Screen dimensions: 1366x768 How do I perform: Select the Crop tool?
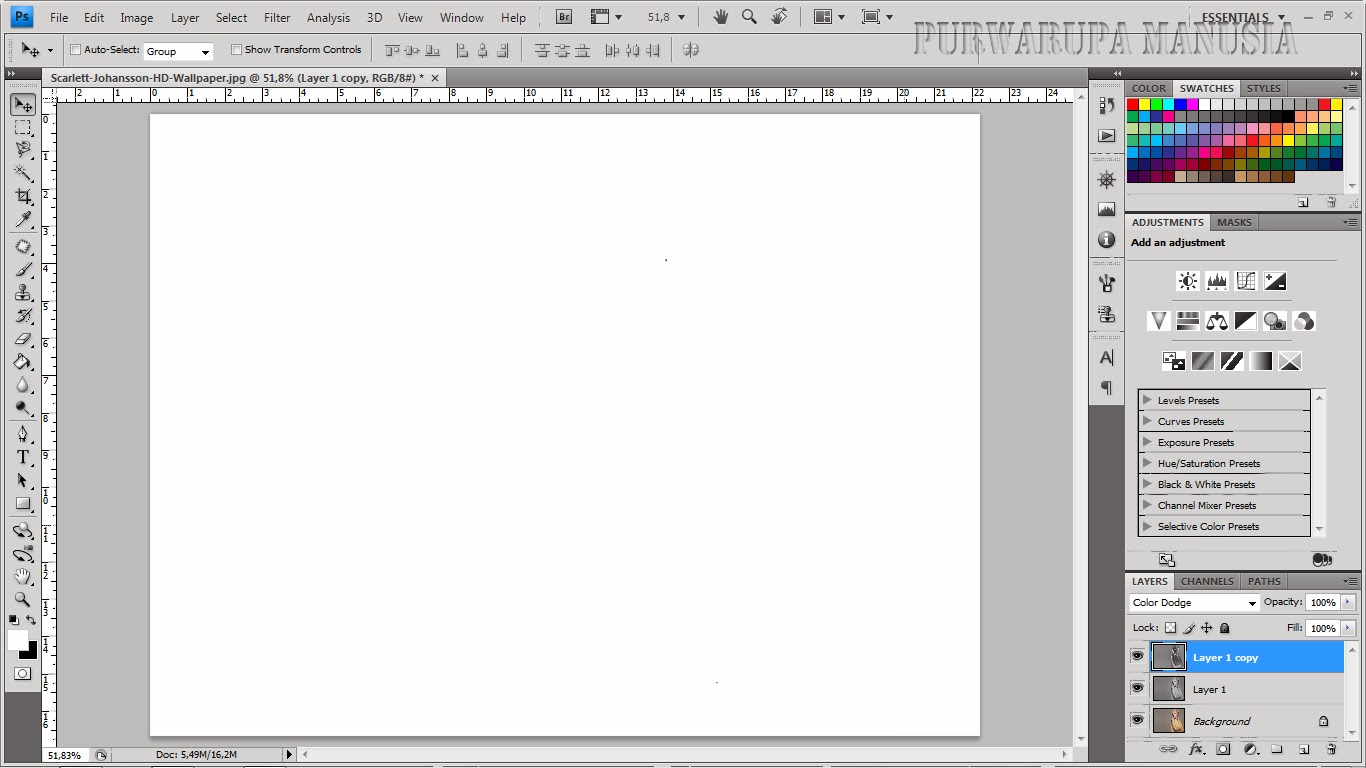click(22, 196)
